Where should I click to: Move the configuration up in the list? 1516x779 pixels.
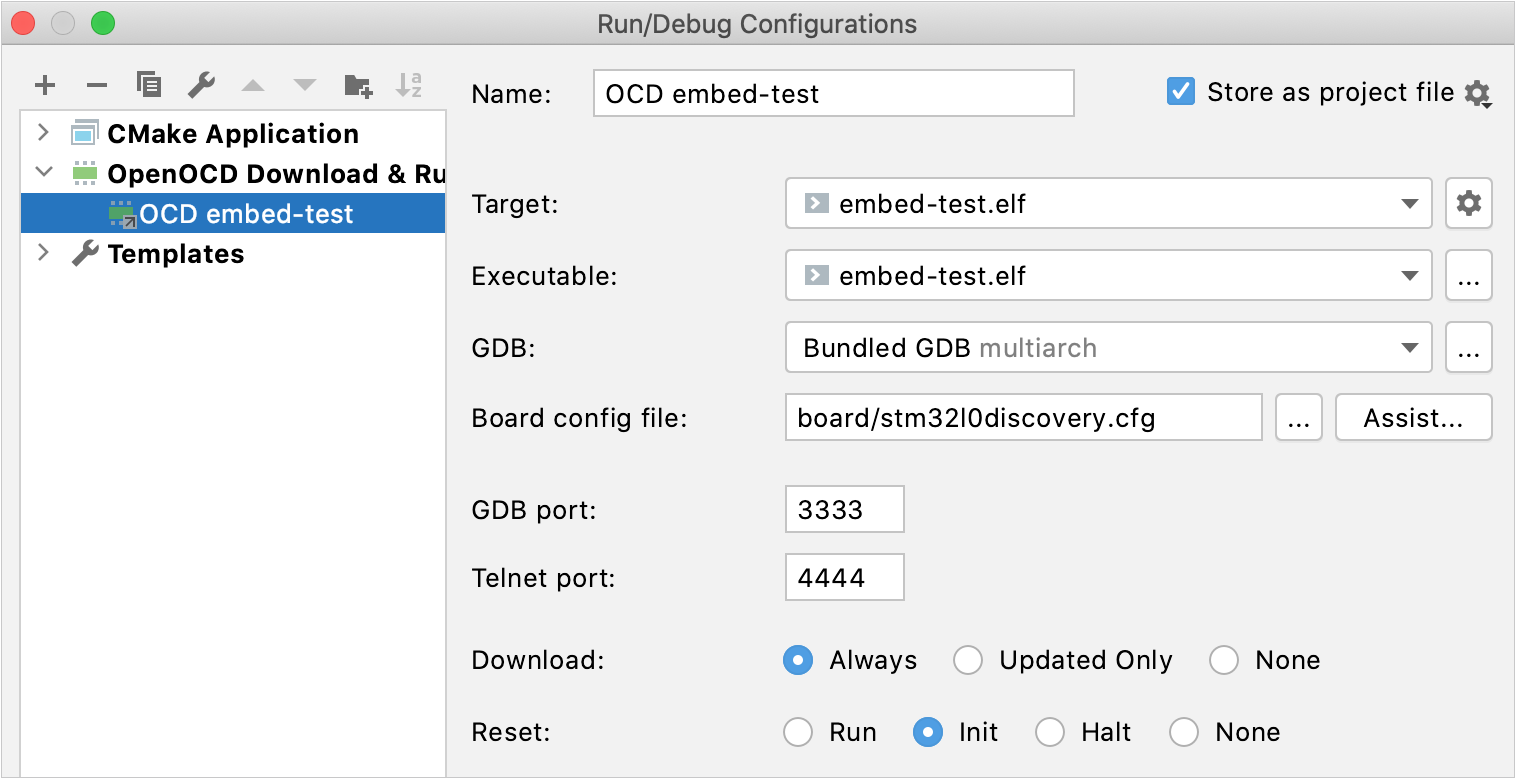[252, 85]
